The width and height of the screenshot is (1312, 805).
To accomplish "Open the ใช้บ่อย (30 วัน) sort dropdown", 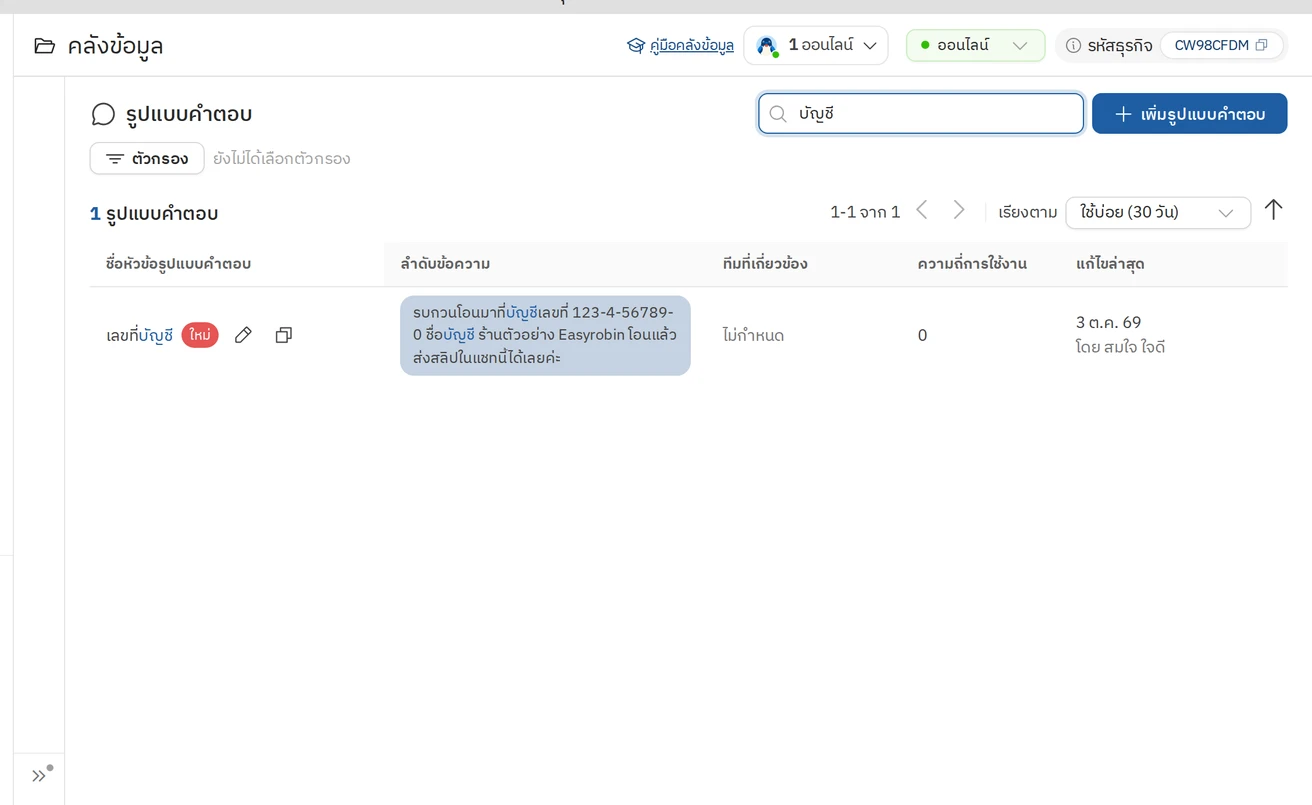I will (1158, 212).
